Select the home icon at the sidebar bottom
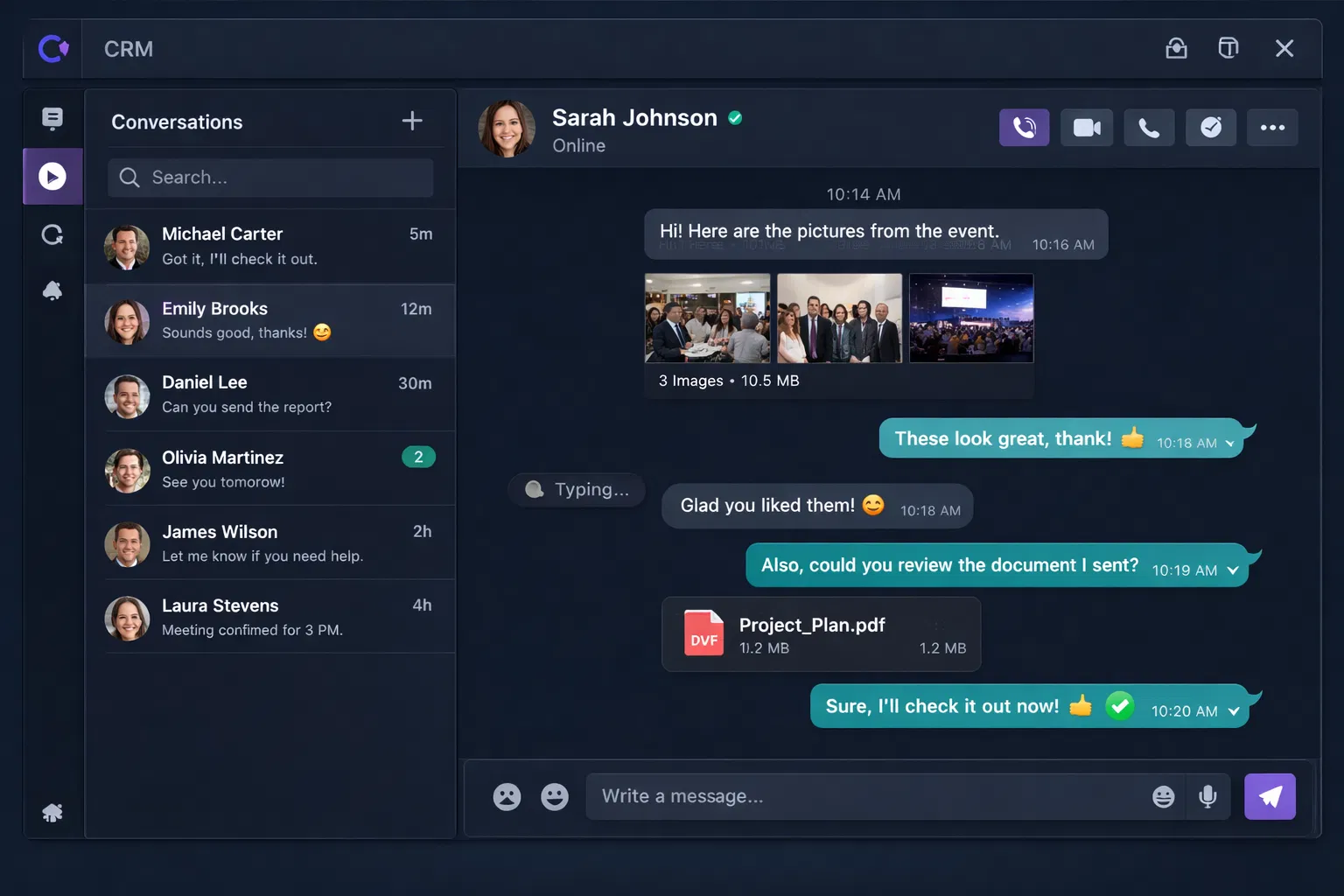The height and width of the screenshot is (896, 1344). (x=52, y=811)
